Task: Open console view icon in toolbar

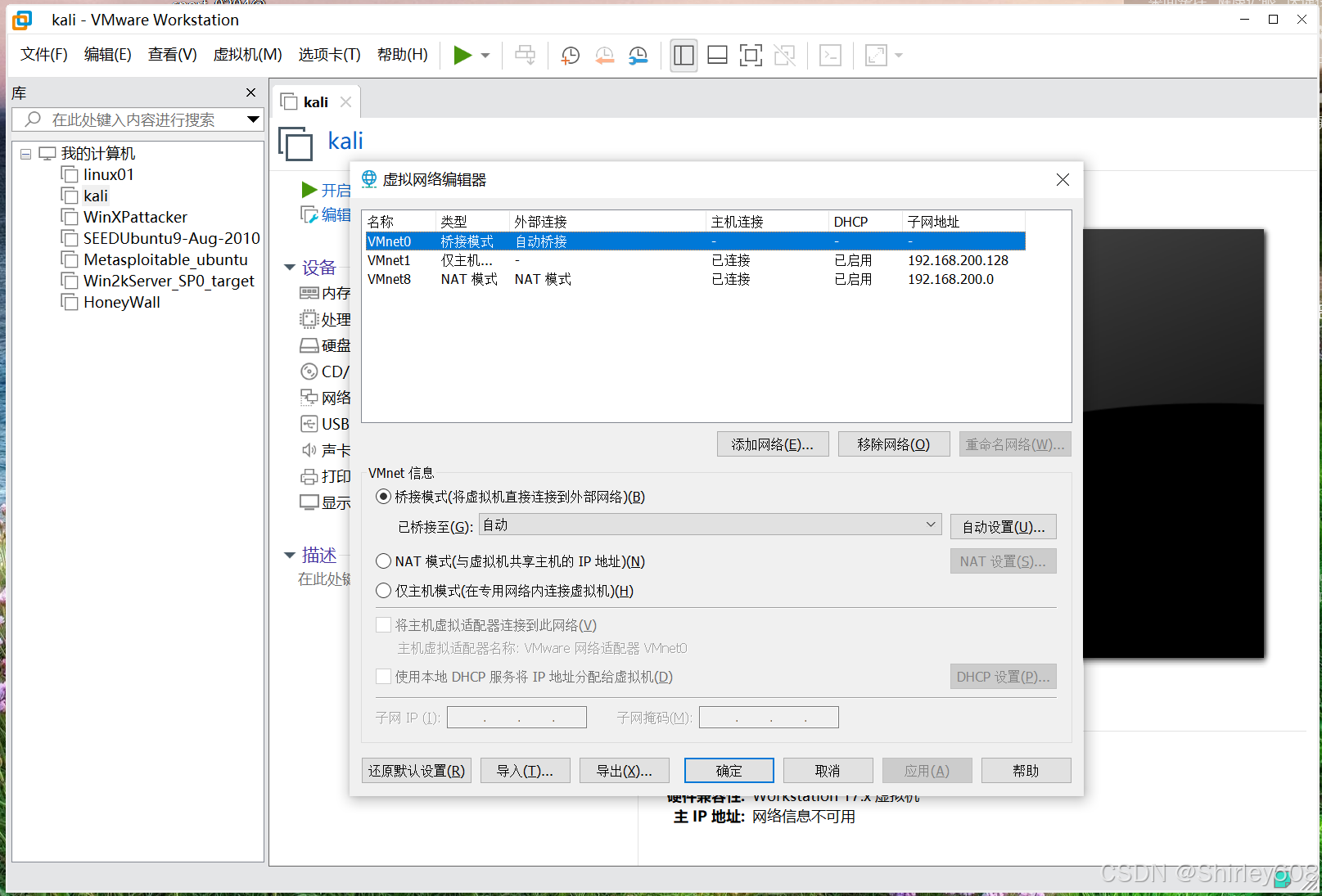Action: (830, 55)
